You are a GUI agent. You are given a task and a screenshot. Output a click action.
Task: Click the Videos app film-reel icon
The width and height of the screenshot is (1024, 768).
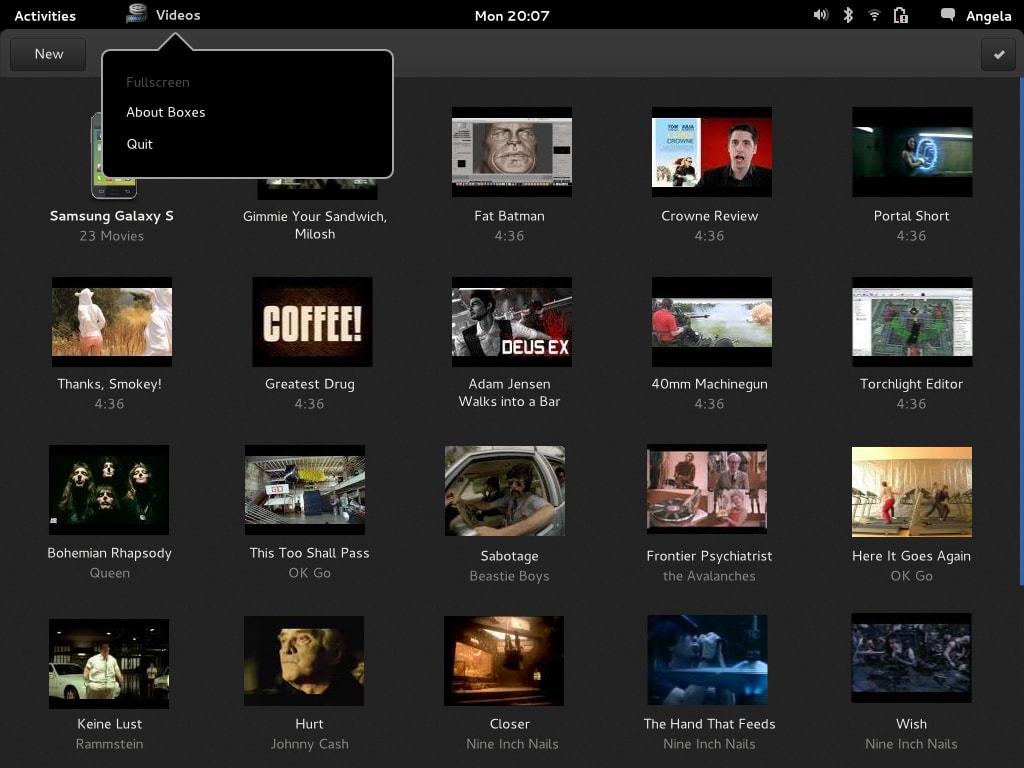click(x=136, y=14)
